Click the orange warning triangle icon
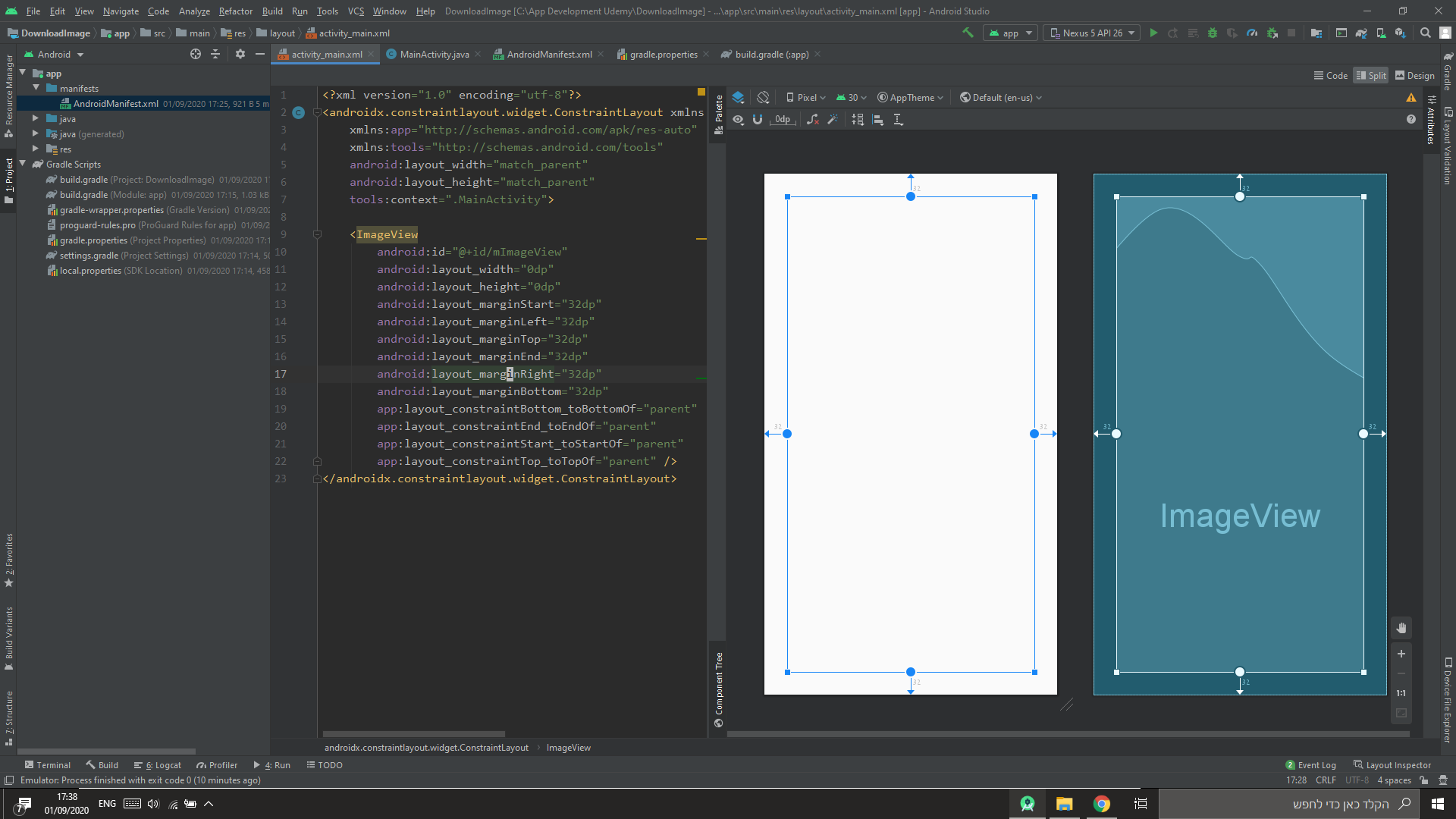 coord(1411,97)
